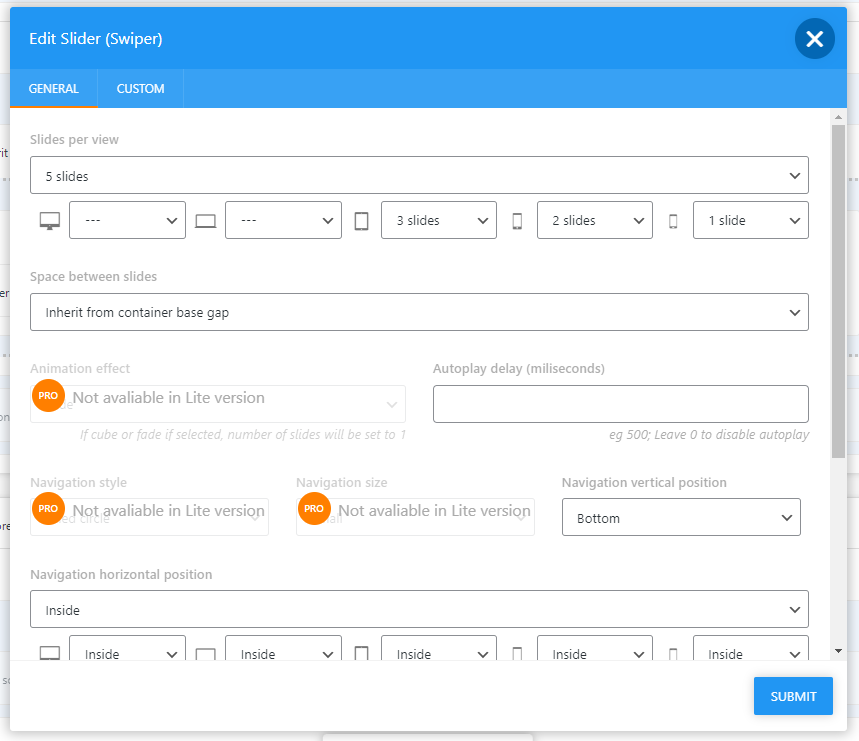Image resolution: width=859 pixels, height=741 pixels.
Task: Click the desktop monitor icon under Slides per view
Action: point(50,221)
